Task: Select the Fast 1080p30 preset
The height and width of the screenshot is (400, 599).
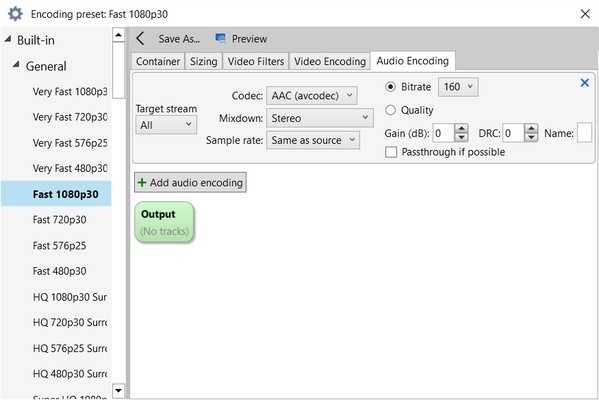Action: (56, 194)
